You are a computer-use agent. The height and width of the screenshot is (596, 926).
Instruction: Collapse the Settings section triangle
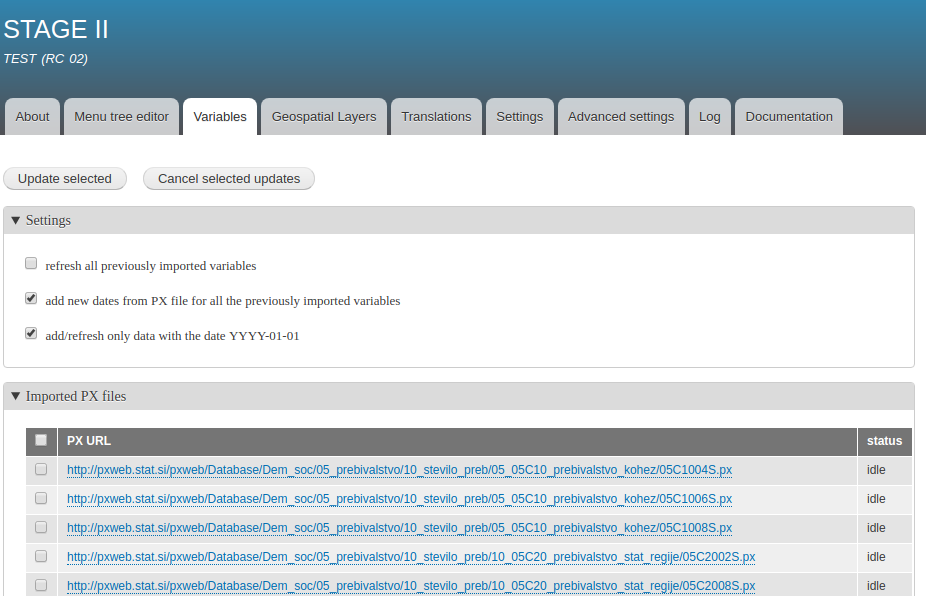[16, 220]
